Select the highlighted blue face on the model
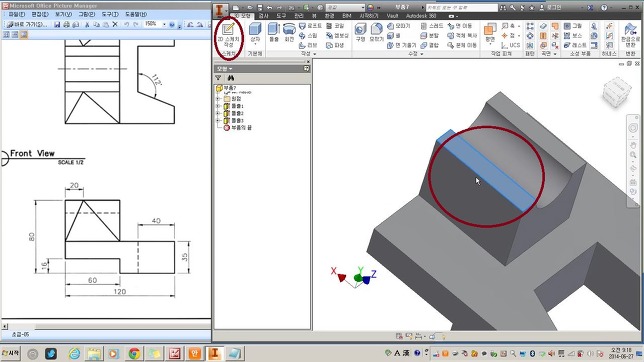Image resolution: width=644 pixels, height=362 pixels. coord(487,170)
